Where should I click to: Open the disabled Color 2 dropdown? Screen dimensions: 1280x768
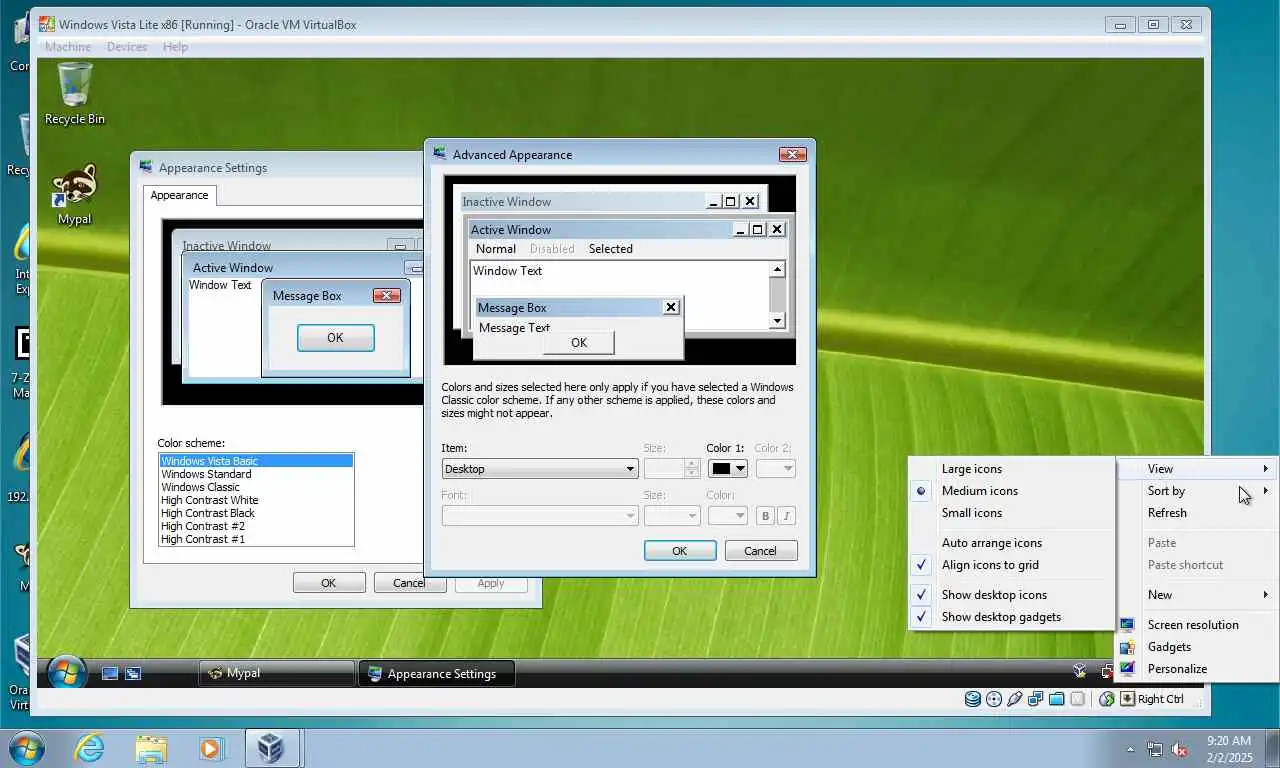[775, 468]
